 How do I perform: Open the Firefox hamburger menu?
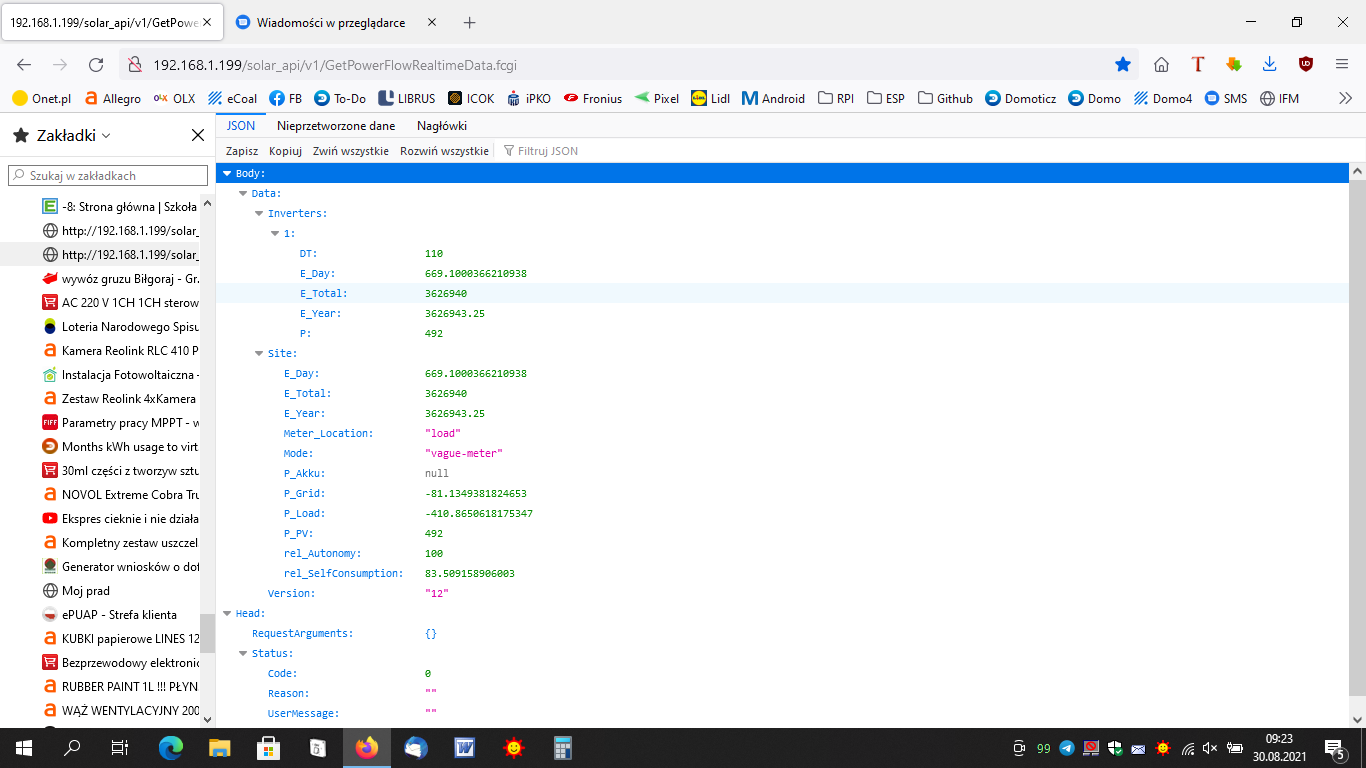point(1342,65)
